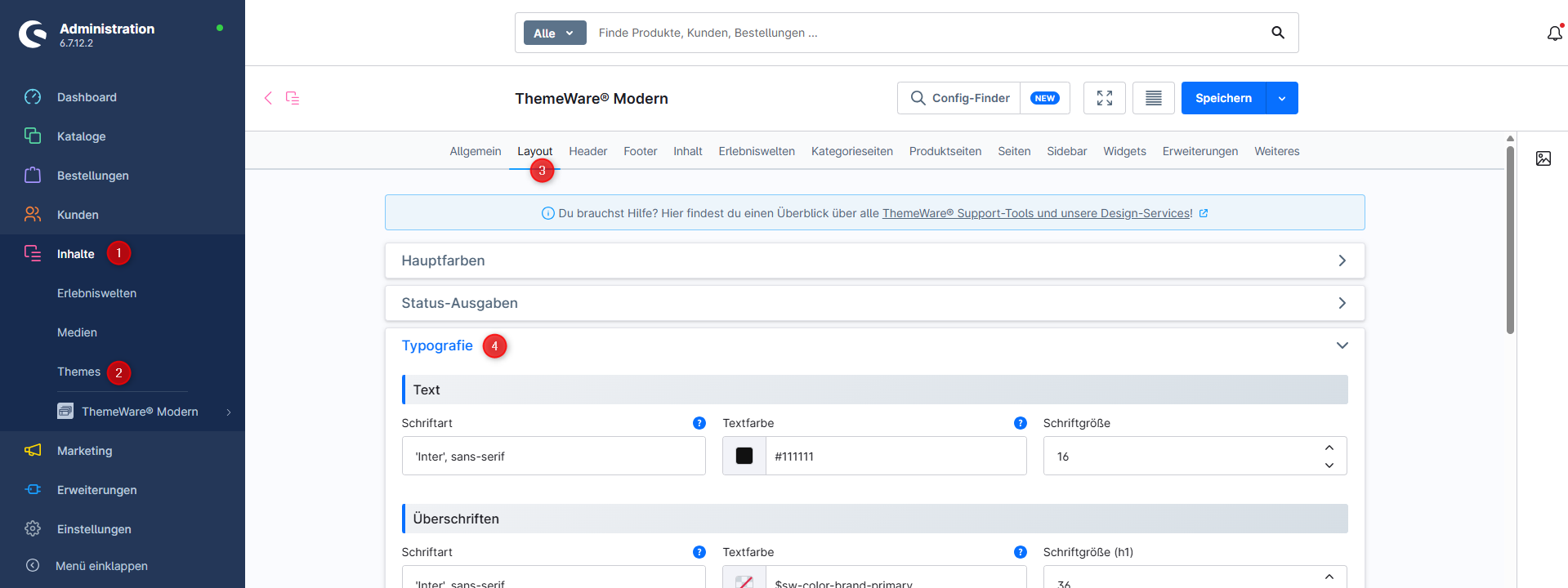
Task: Click the Shopware logo icon
Action: tap(33, 34)
